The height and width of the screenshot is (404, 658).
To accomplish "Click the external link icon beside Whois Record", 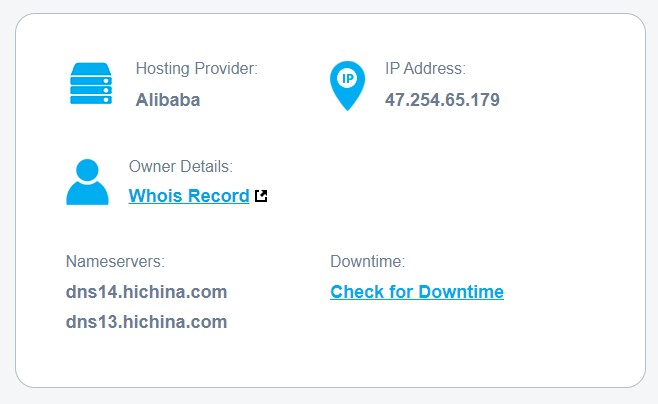I will click(261, 195).
